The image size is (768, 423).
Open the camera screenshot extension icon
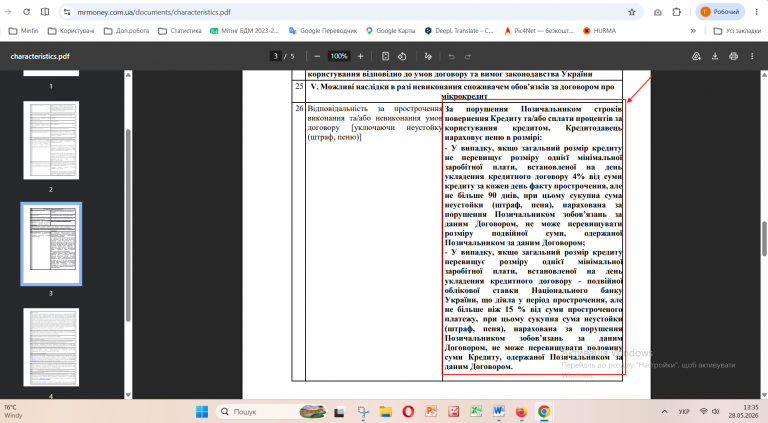click(x=658, y=12)
